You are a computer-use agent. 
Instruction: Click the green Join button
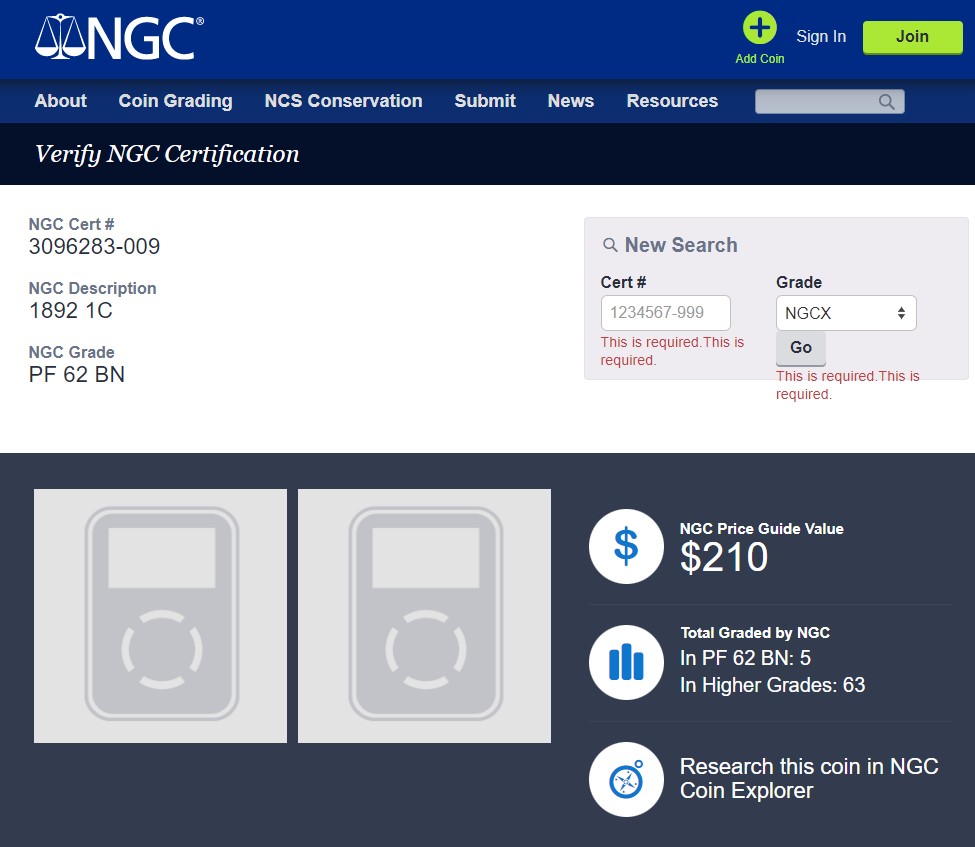point(912,37)
